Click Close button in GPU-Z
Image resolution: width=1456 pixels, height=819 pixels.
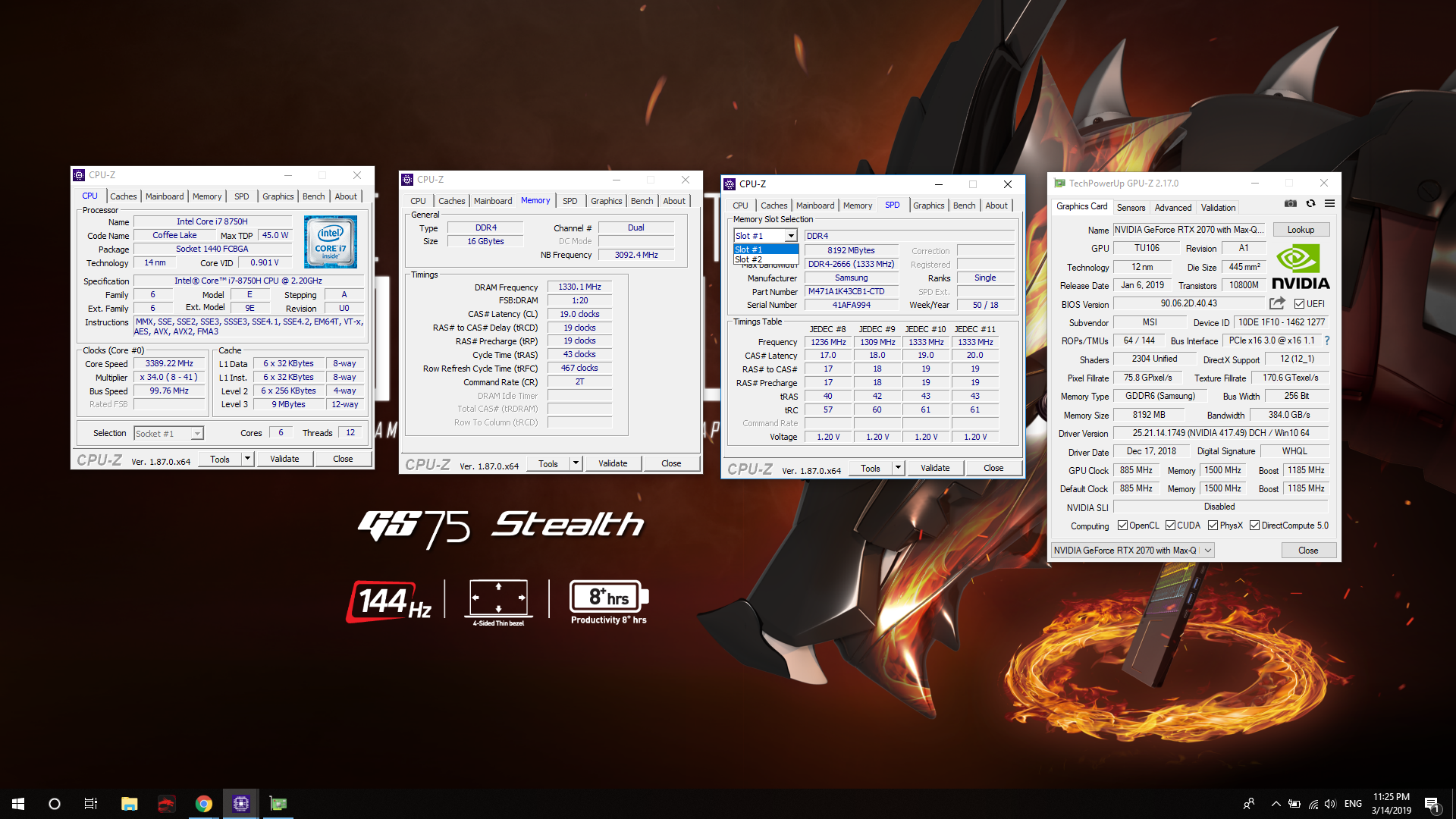point(1308,551)
